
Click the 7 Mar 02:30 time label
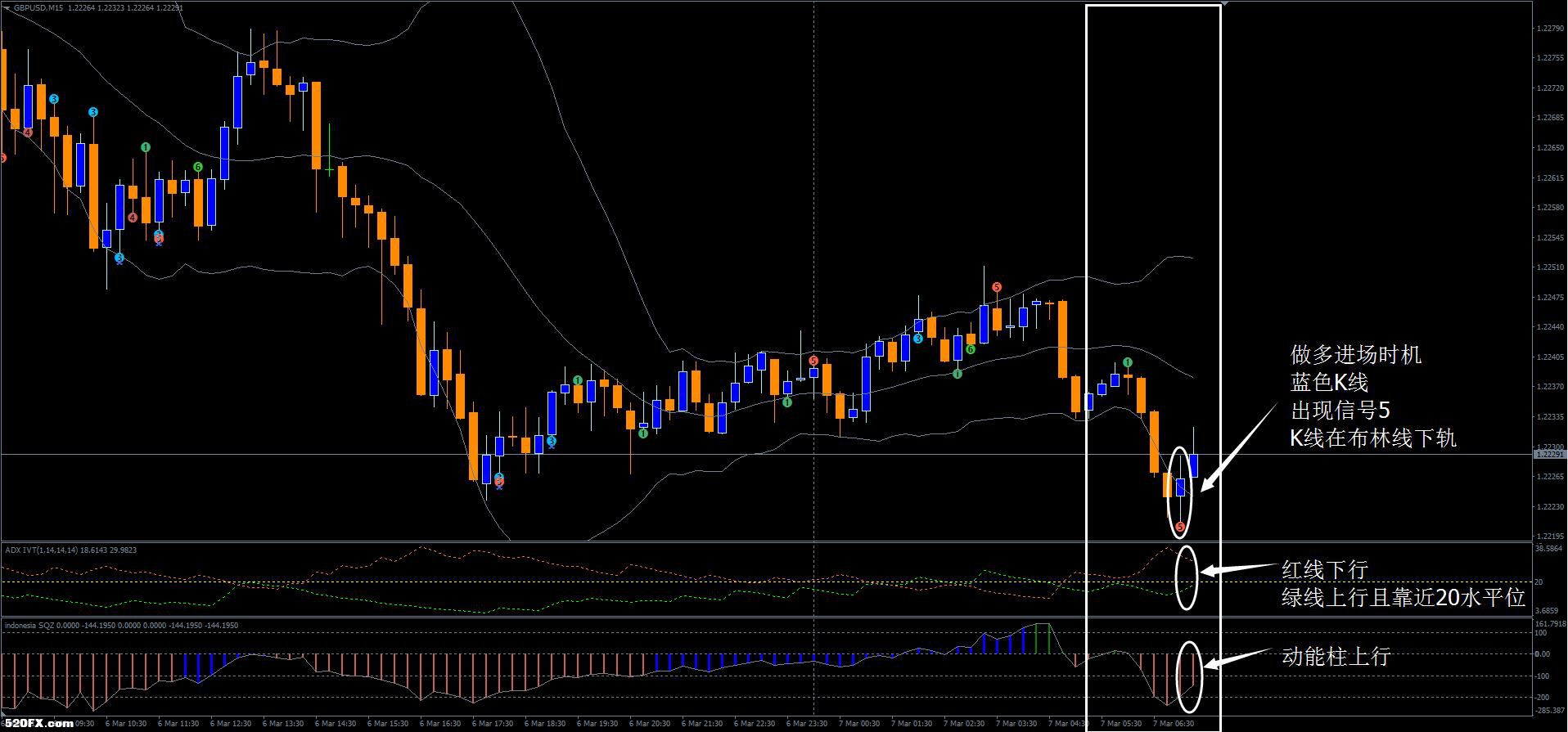(964, 724)
